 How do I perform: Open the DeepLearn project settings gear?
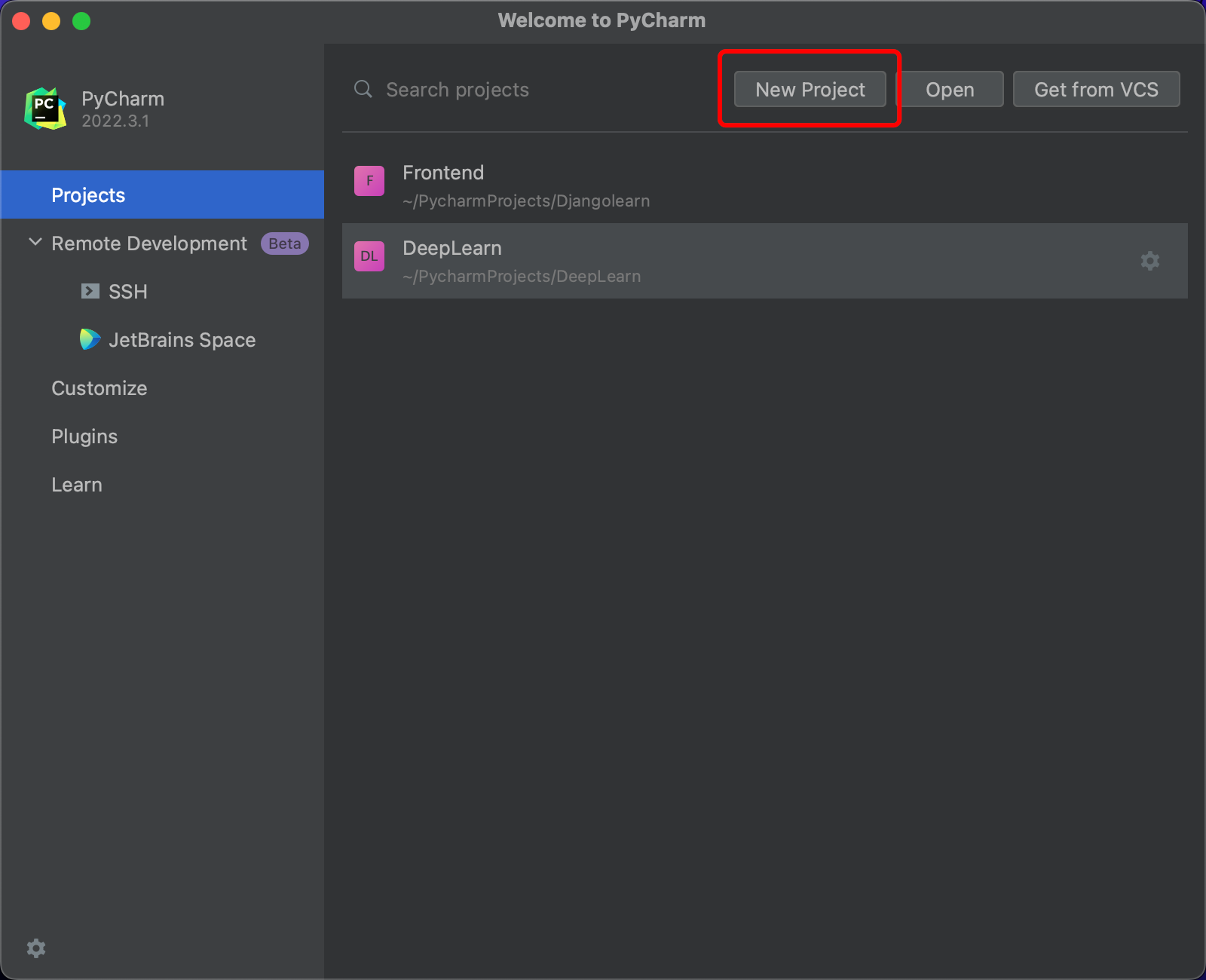point(1149,261)
